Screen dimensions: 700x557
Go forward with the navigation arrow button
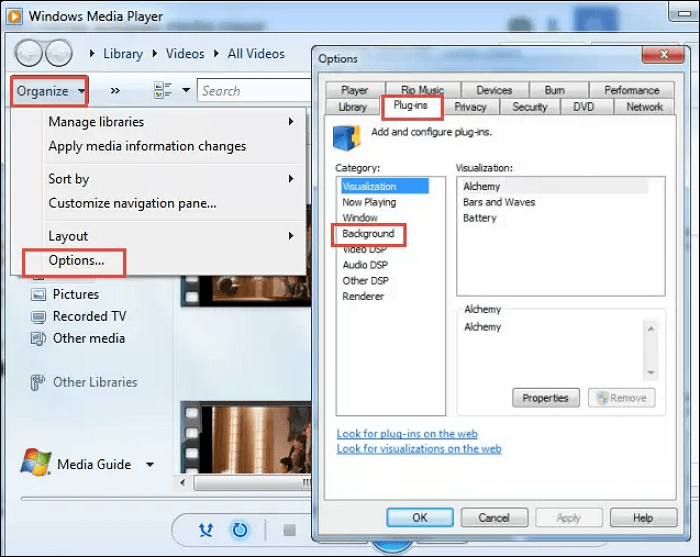59,54
